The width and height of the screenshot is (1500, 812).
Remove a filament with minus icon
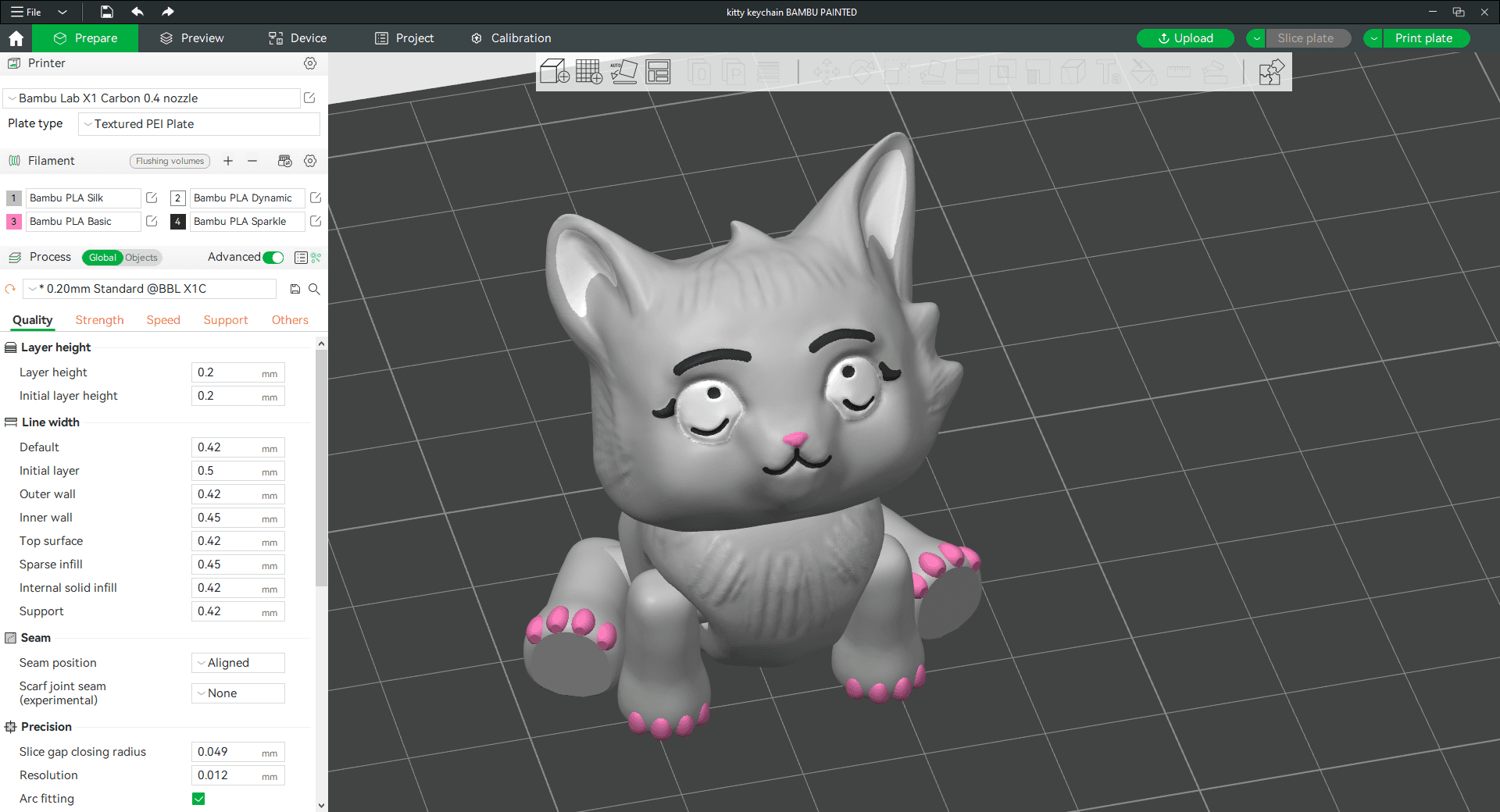tap(252, 161)
